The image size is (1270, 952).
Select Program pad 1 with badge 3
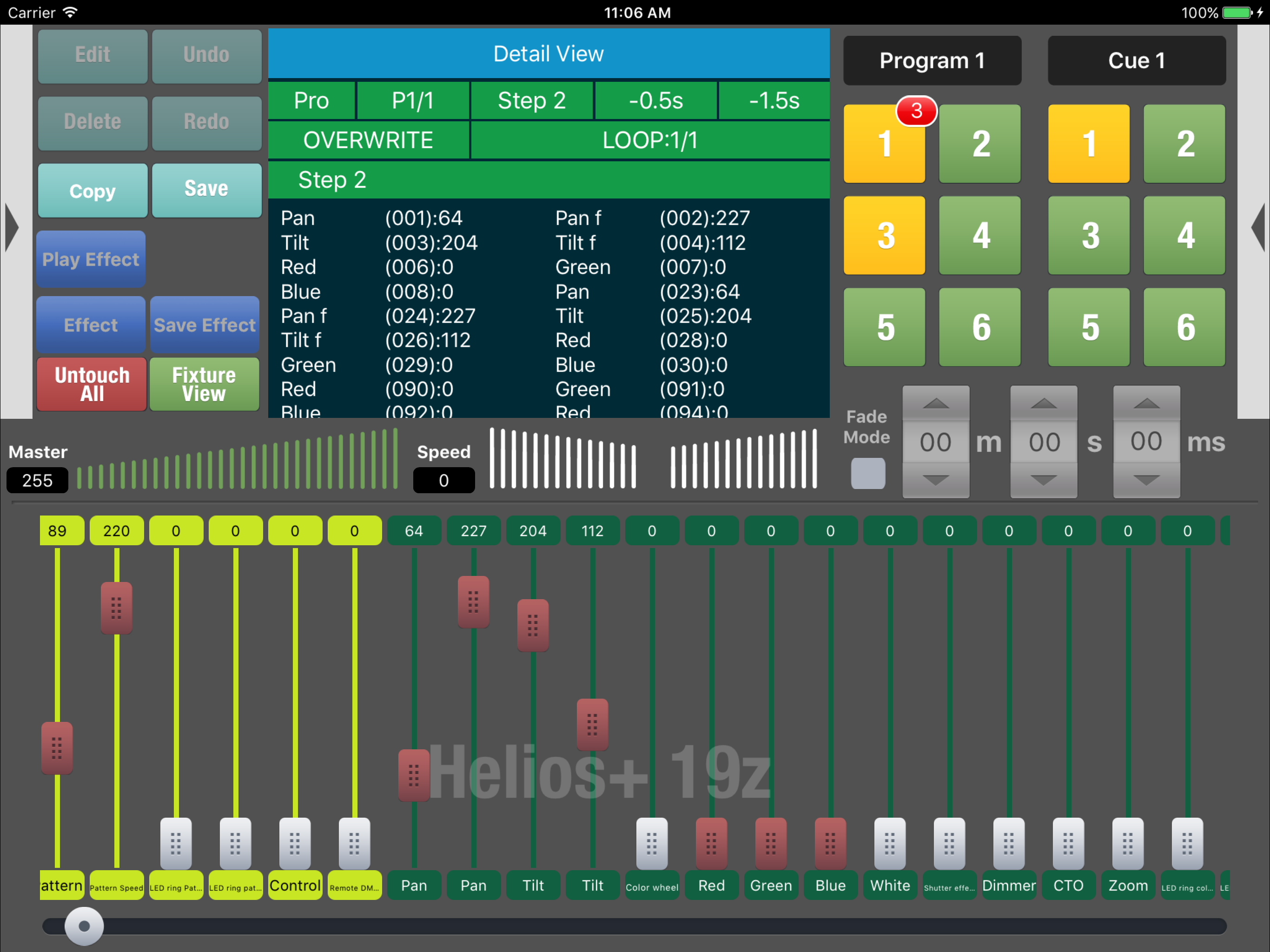click(x=884, y=144)
